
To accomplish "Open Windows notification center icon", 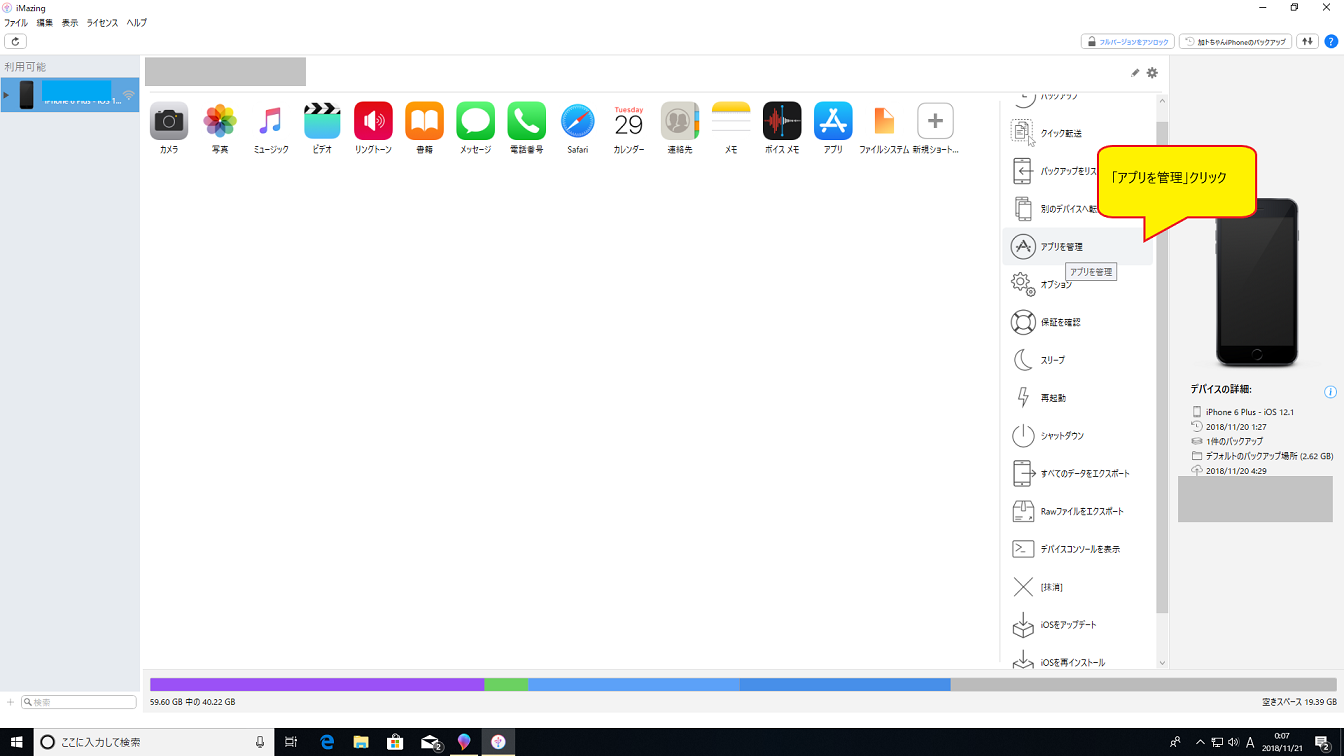I will tap(1322, 742).
